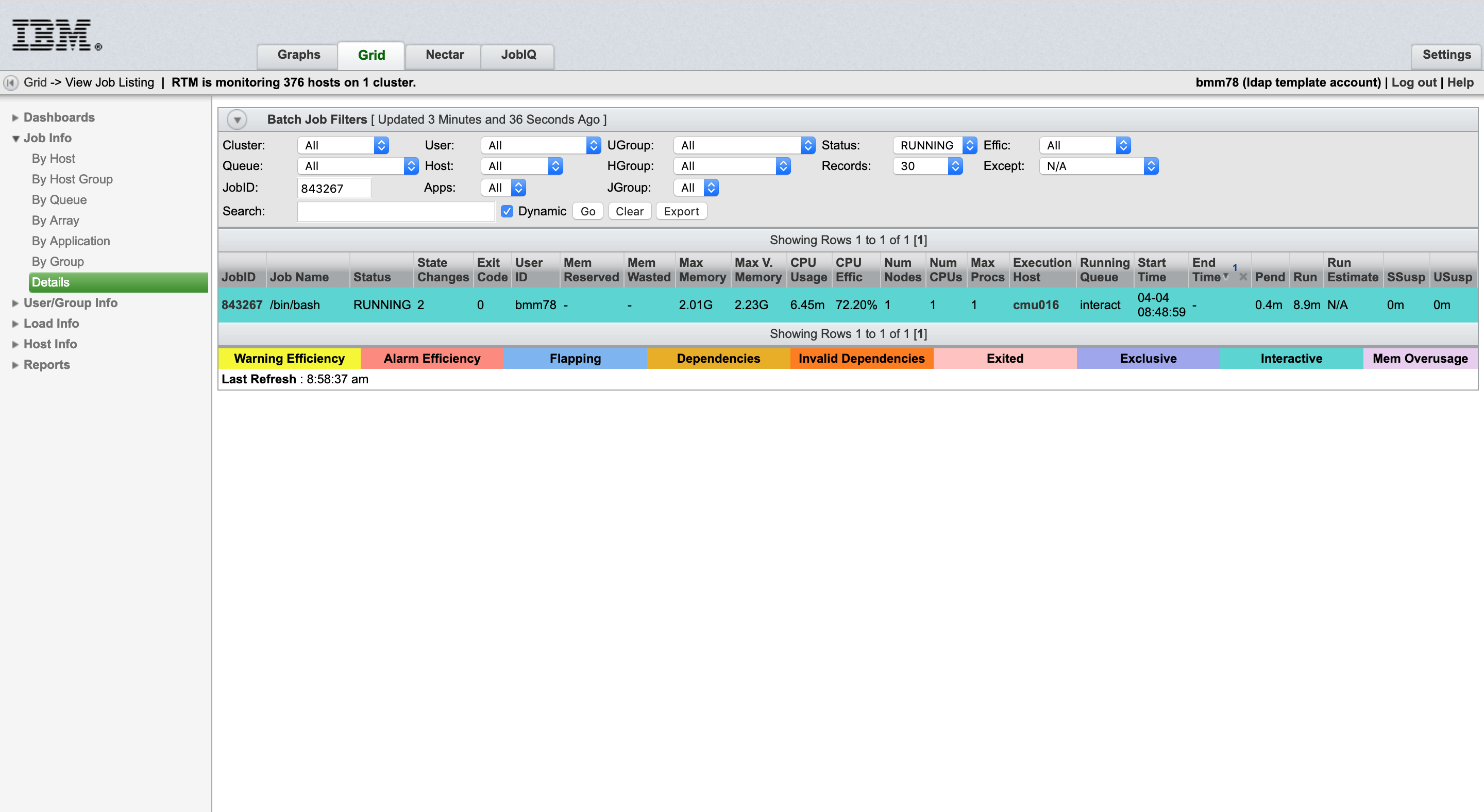Viewport: 1484px width, 812px height.
Task: Open the Apps dropdown
Action: pos(503,188)
